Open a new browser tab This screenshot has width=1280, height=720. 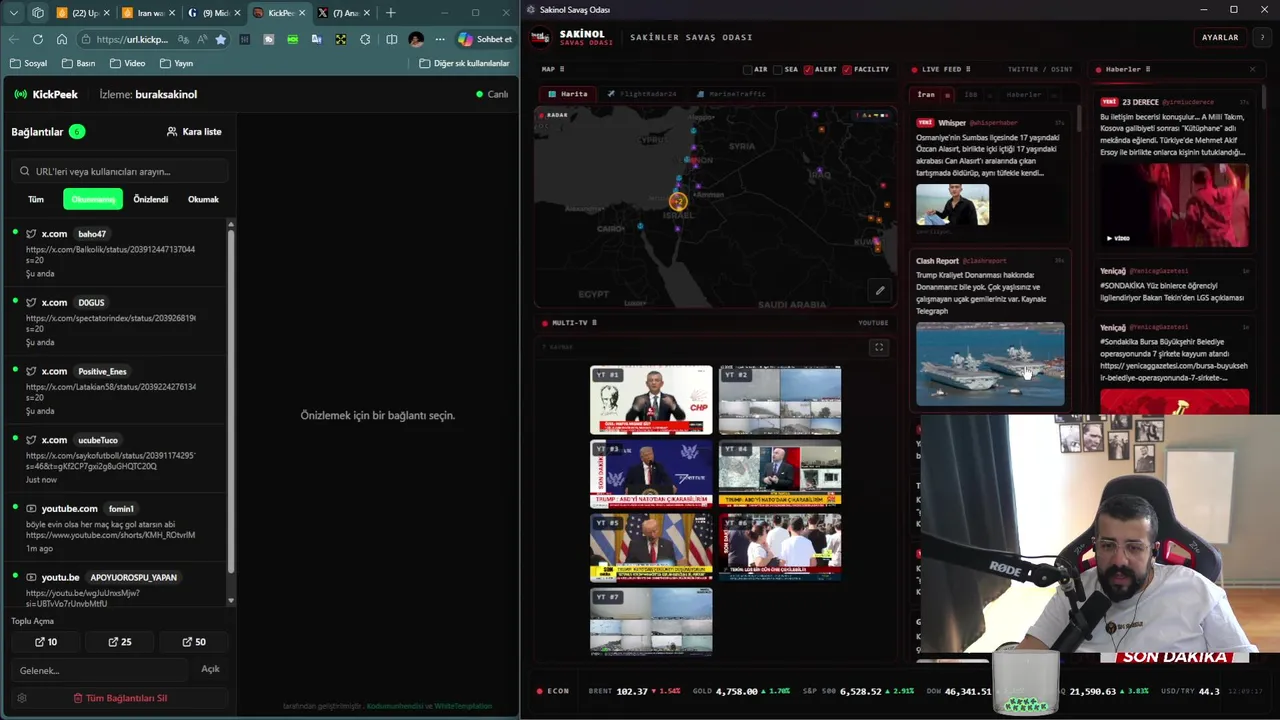[x=391, y=13]
